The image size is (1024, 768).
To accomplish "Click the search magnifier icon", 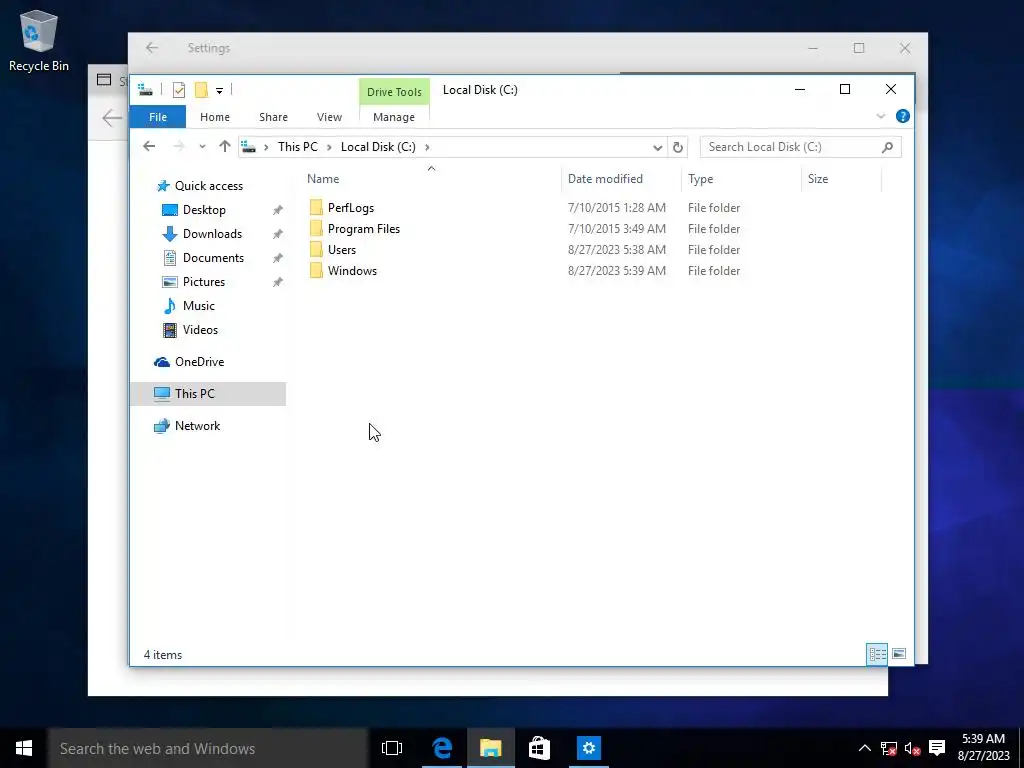I will click(887, 147).
